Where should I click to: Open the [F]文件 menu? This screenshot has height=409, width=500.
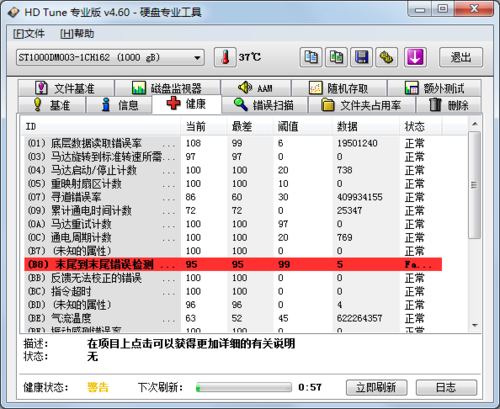pos(29,34)
